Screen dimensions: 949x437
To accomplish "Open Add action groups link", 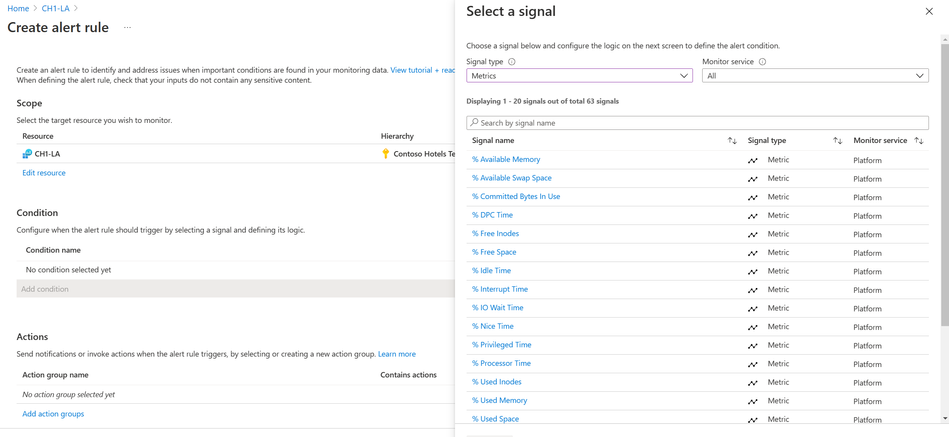I will pos(53,414).
